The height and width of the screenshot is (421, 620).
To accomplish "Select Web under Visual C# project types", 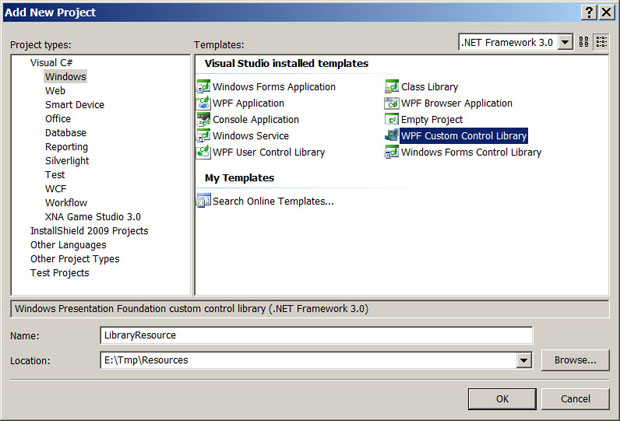I will point(55,91).
